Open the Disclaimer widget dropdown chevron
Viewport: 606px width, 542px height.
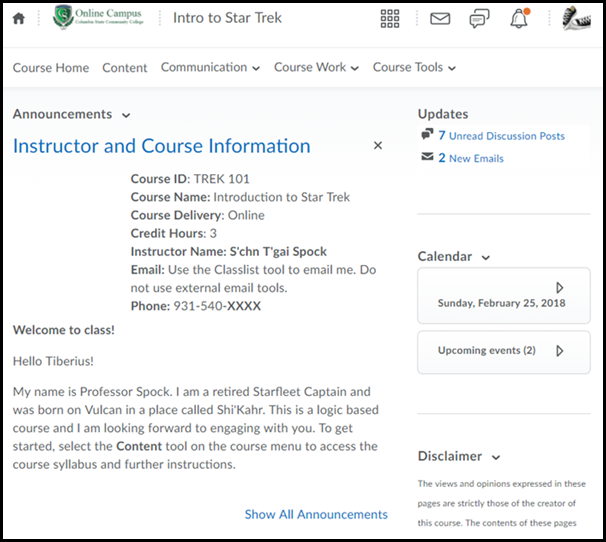(x=496, y=457)
